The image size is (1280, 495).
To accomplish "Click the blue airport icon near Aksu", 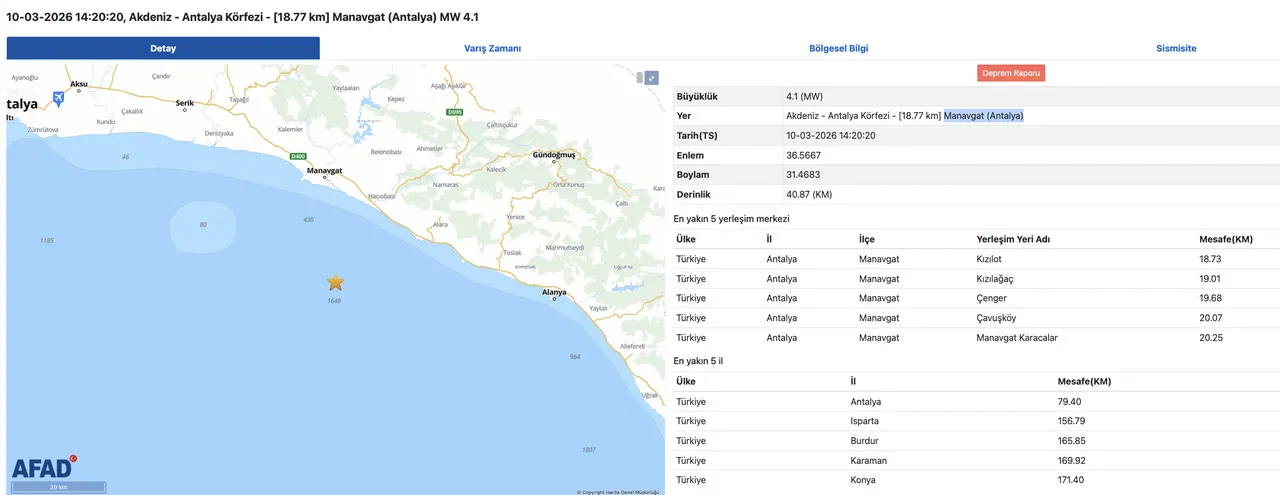I will point(58,97).
